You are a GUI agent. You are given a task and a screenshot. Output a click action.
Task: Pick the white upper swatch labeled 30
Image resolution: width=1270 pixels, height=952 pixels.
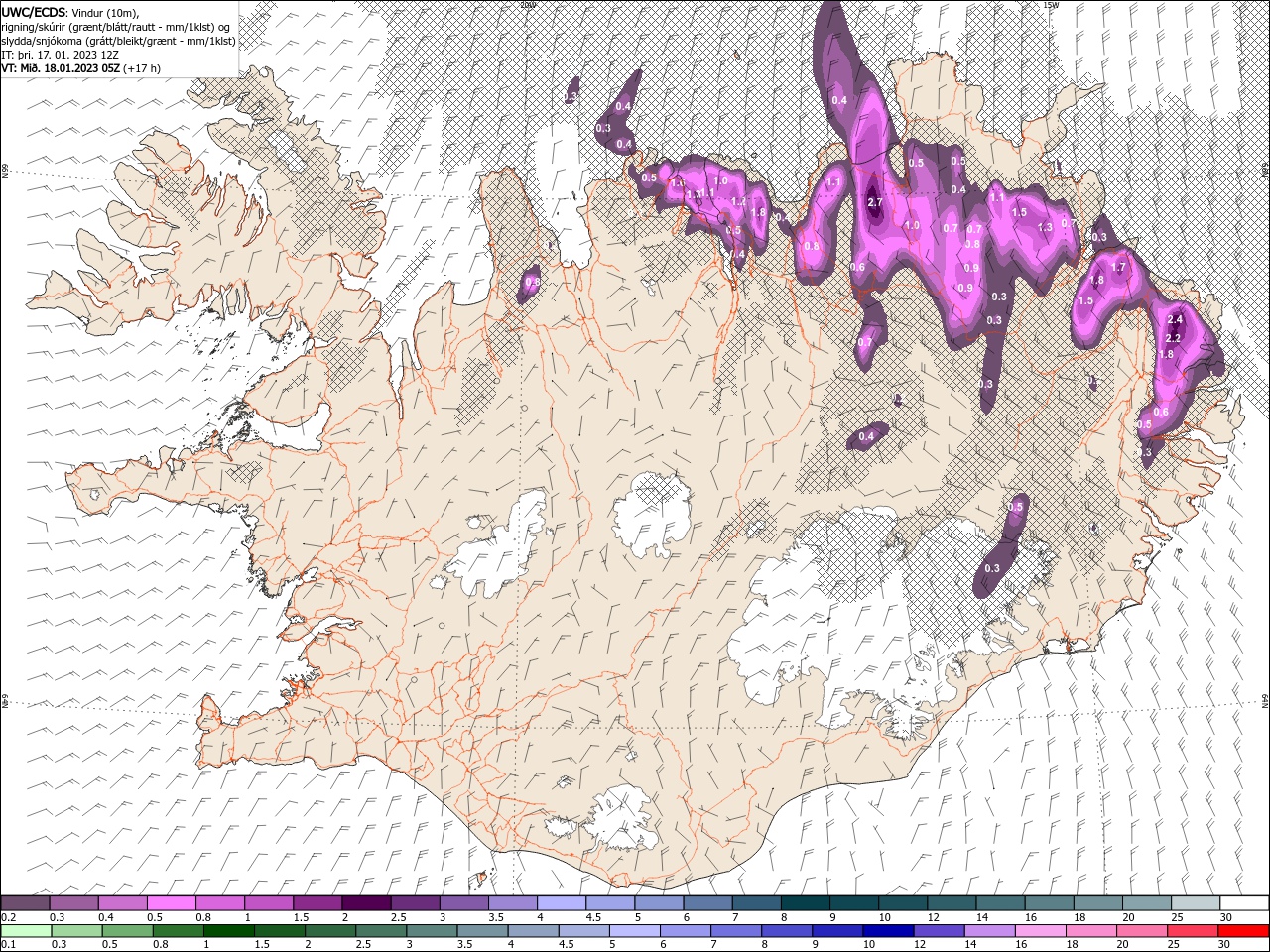tap(1244, 902)
